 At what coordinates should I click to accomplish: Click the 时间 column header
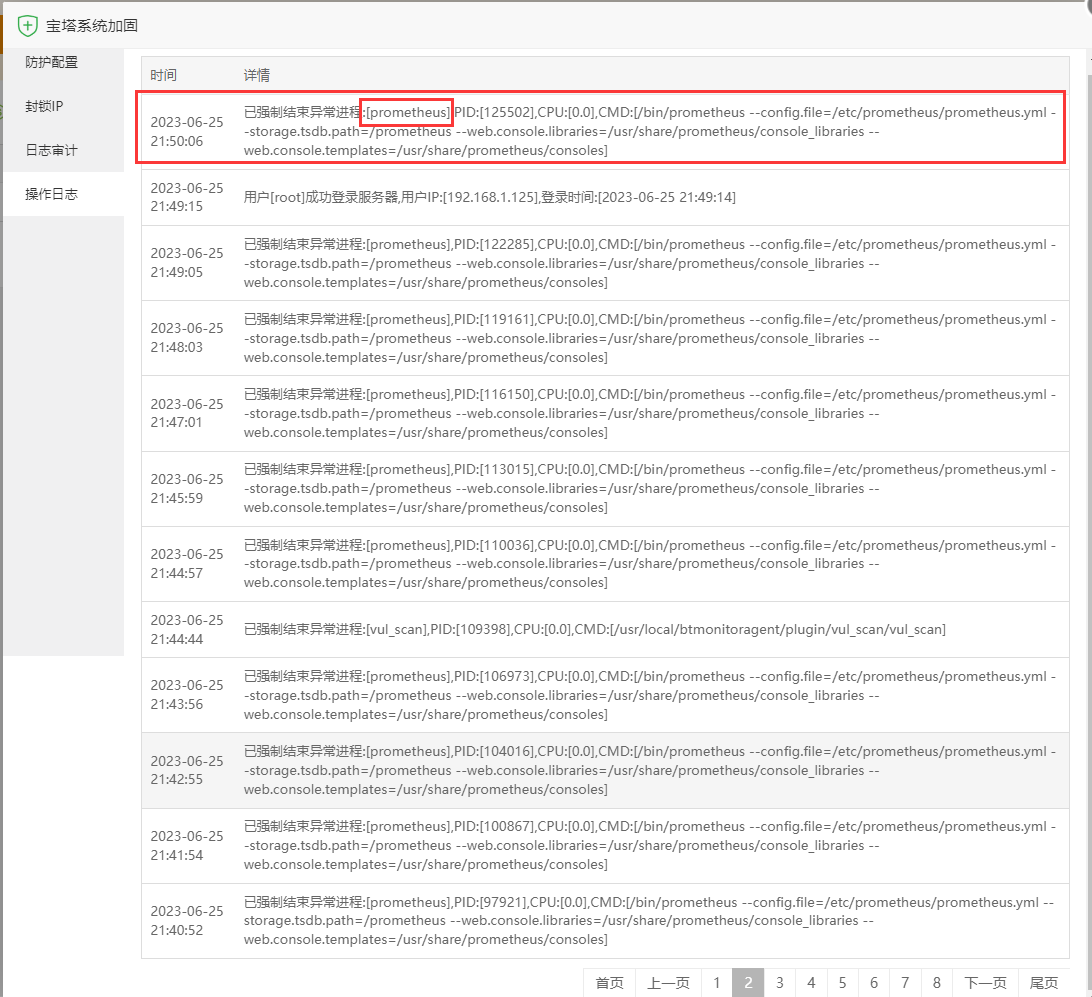[x=164, y=75]
